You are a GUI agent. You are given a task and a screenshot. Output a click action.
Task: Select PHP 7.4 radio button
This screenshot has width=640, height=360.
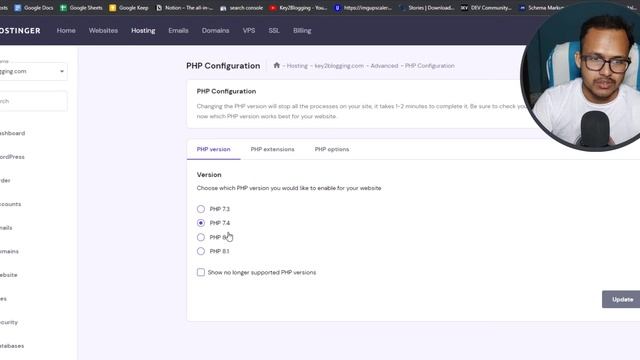coord(201,223)
